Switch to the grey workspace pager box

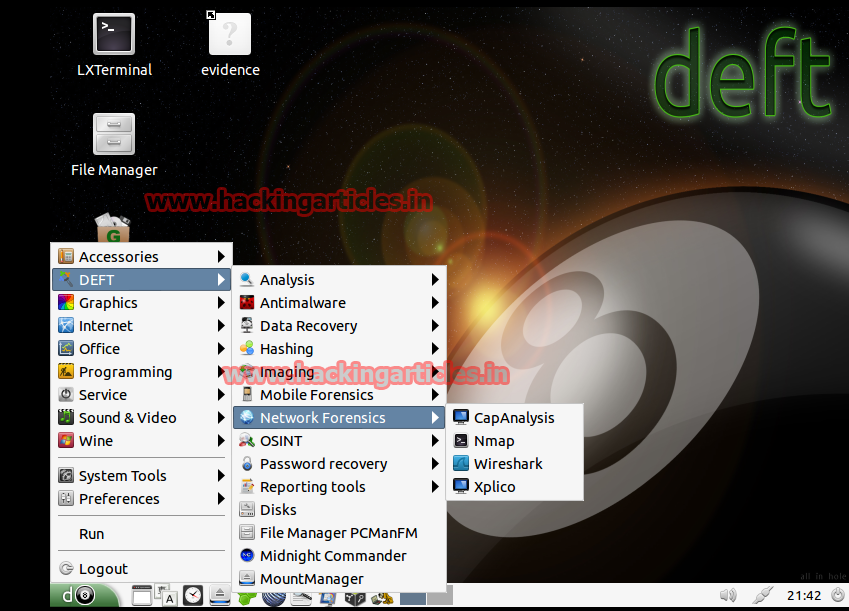tap(440, 599)
